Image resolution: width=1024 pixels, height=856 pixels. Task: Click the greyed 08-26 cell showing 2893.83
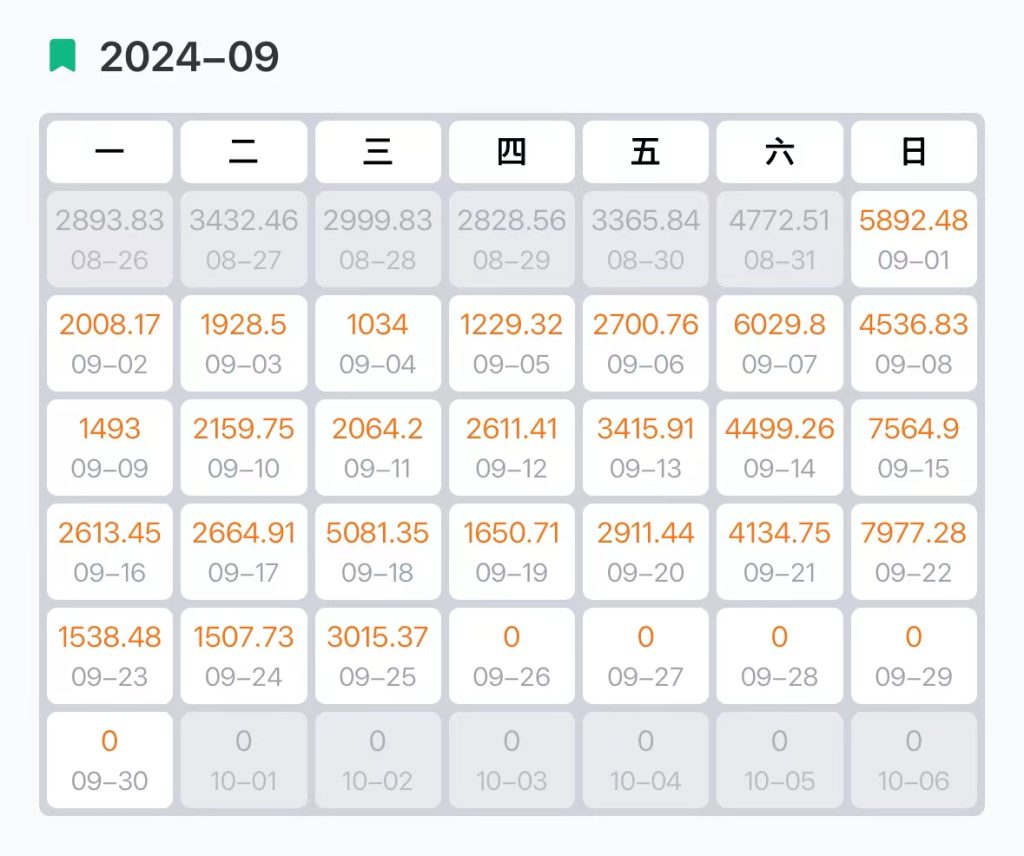click(110, 239)
